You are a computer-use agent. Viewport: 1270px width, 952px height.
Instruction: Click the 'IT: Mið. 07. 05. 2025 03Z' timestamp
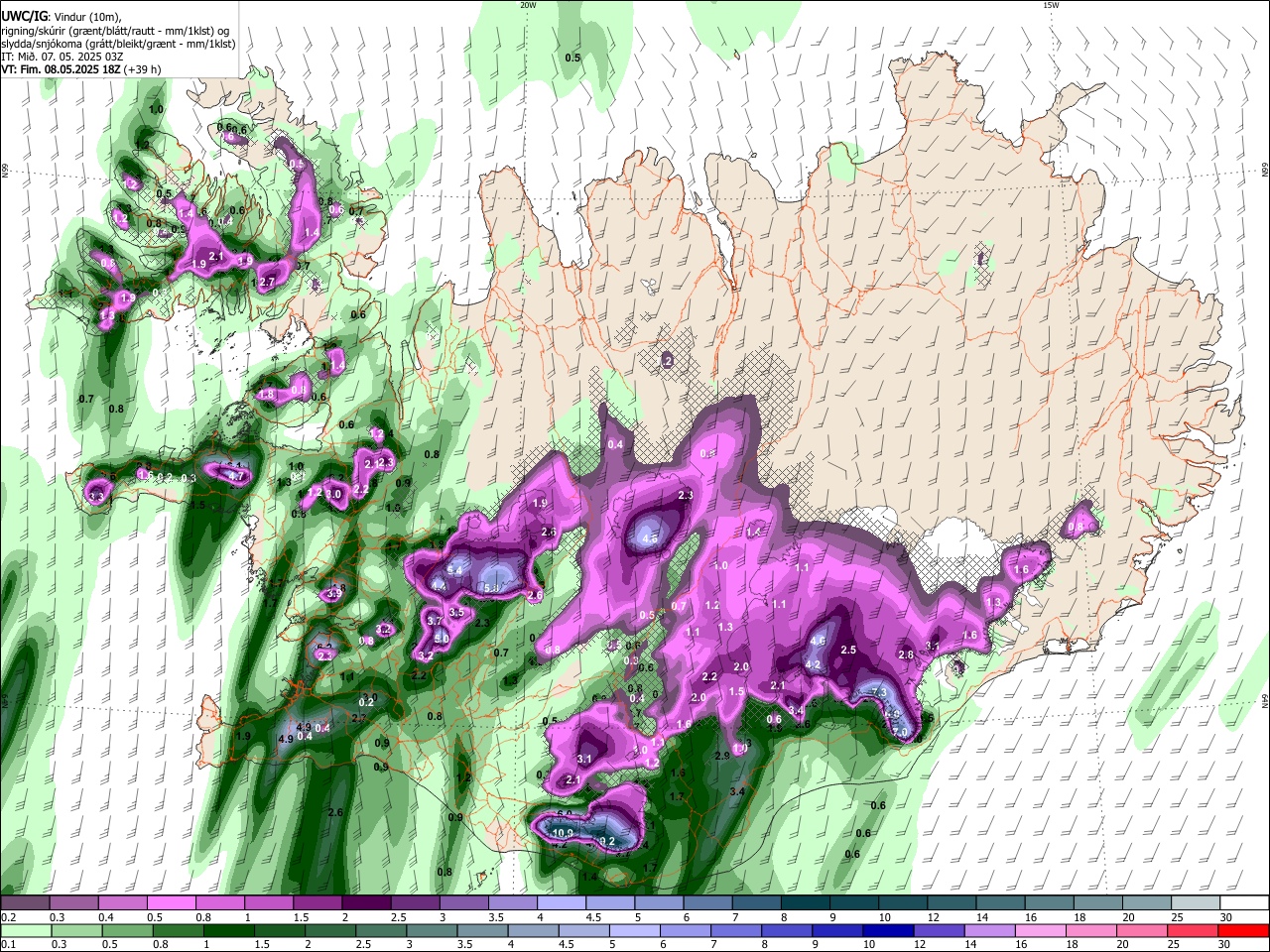[63, 57]
